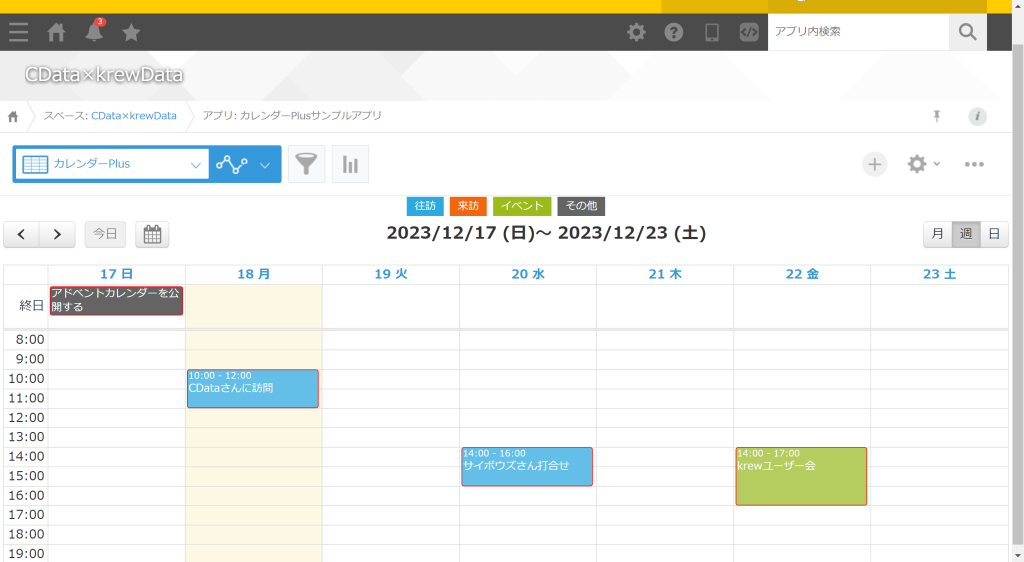Go to the next week arrow

tap(57, 234)
